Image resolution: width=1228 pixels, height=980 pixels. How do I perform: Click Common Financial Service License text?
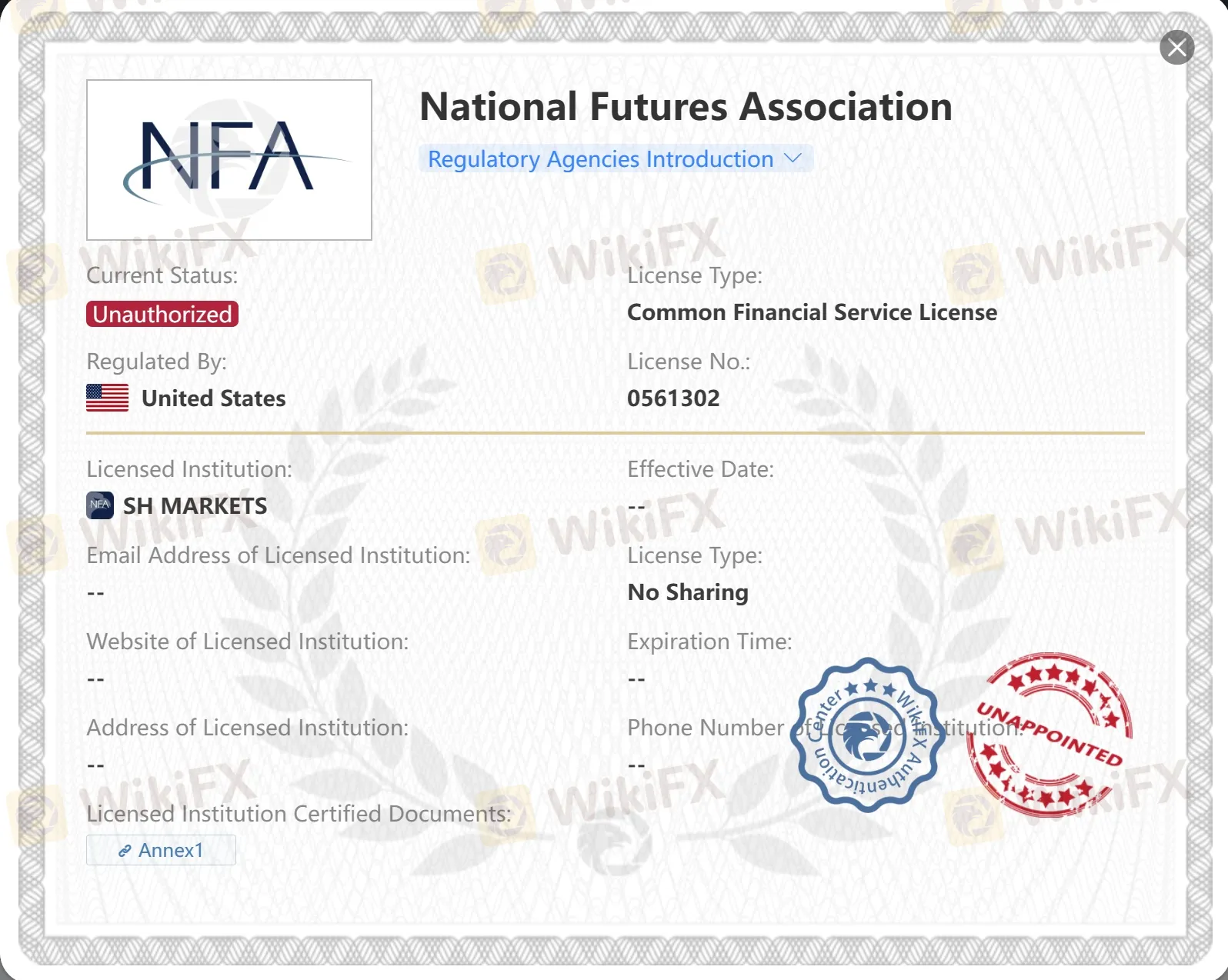[x=812, y=312]
